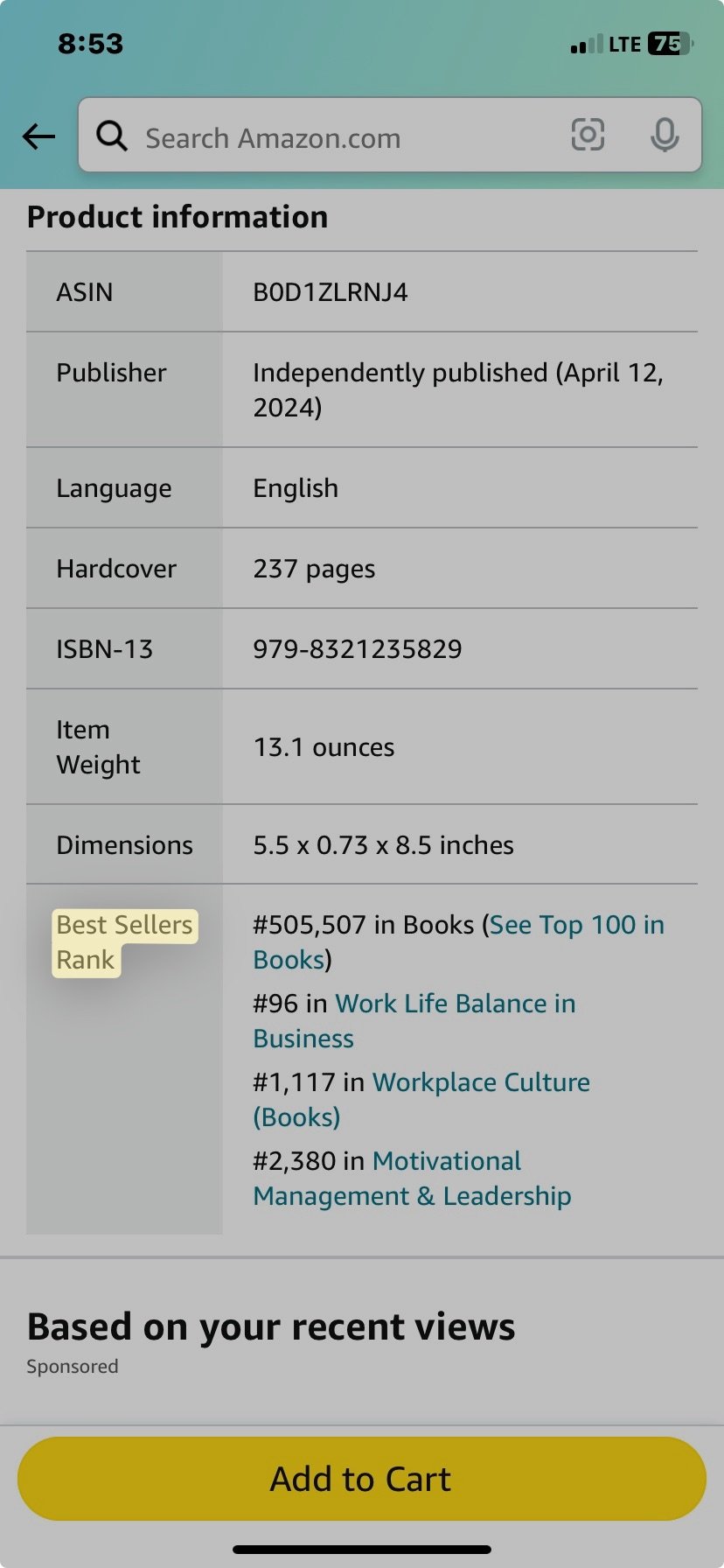Tap the Publisher row label

tap(111, 373)
